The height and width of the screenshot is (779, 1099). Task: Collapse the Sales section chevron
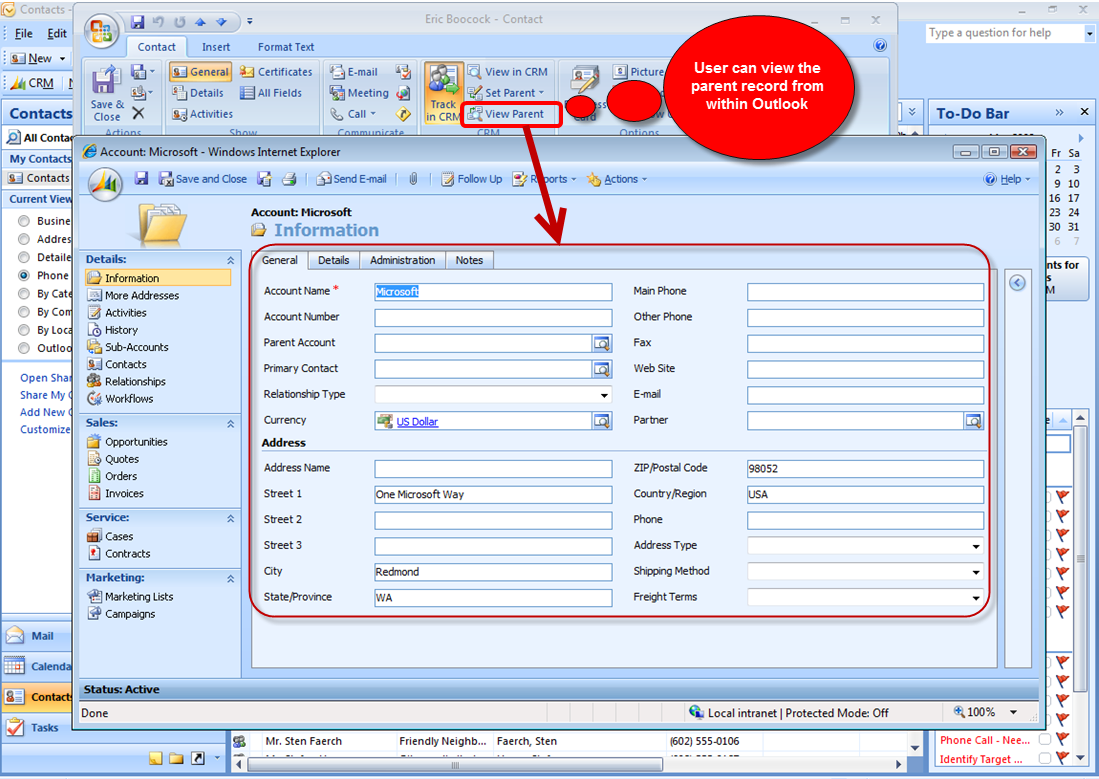[x=230, y=424]
